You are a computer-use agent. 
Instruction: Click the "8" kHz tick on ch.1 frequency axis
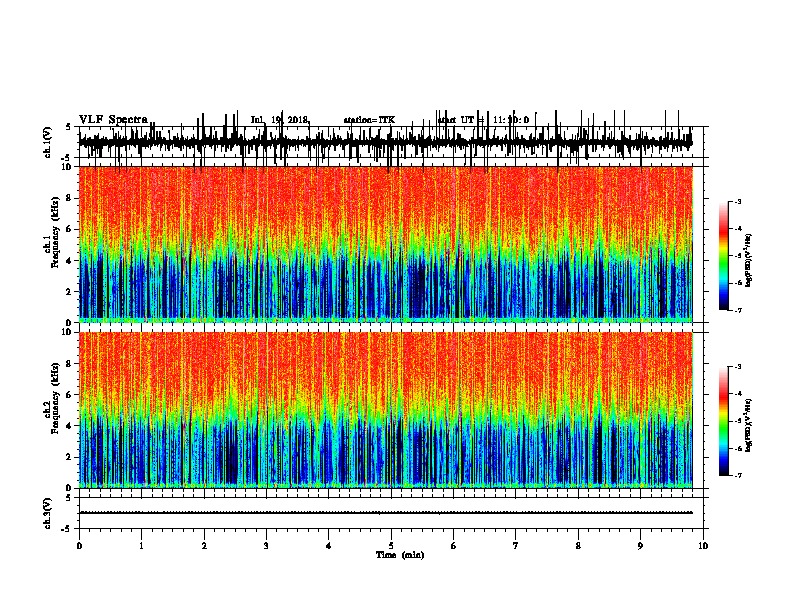pyautogui.click(x=70, y=198)
